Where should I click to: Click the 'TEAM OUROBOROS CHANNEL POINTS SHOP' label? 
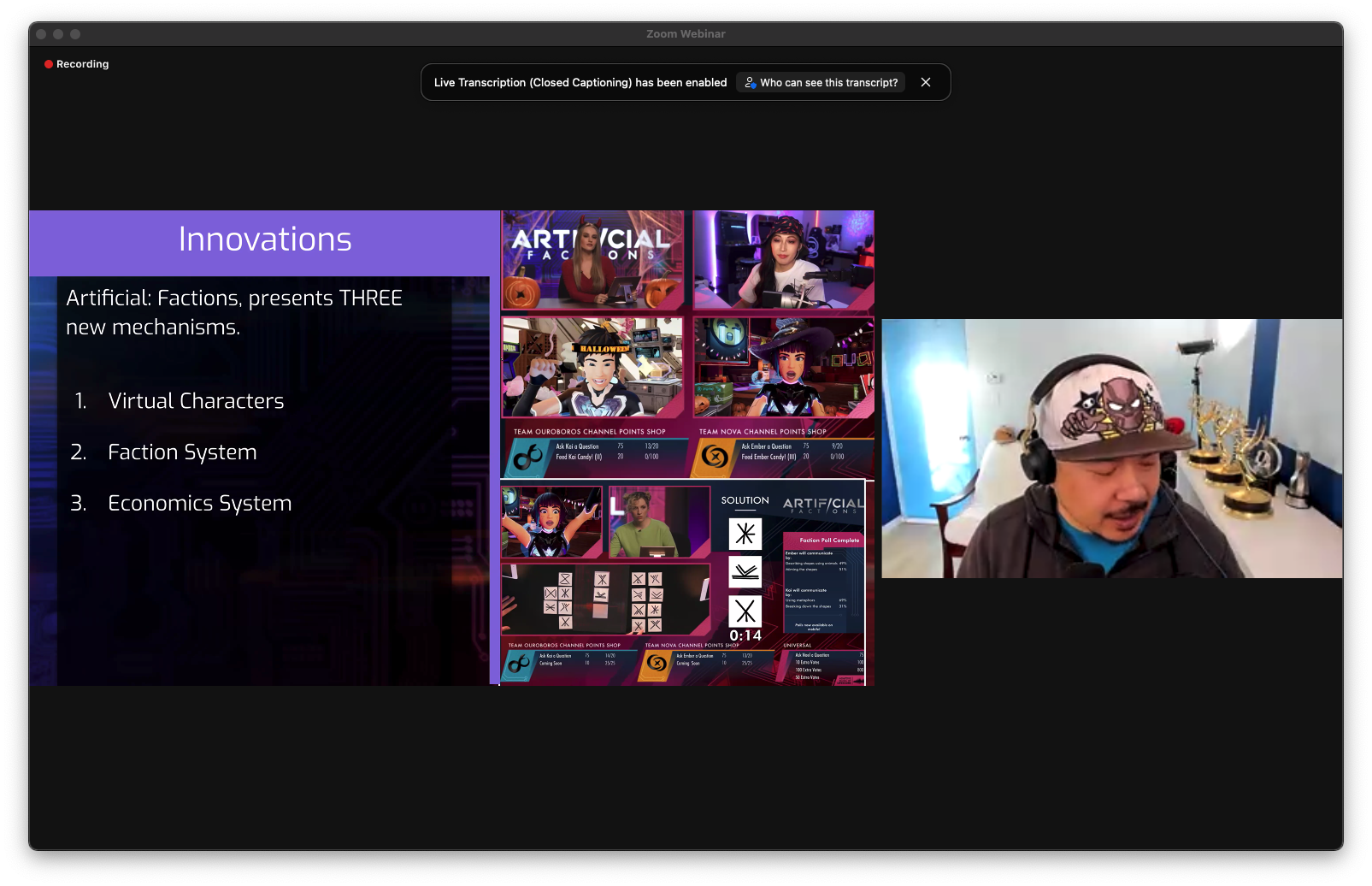(x=589, y=432)
